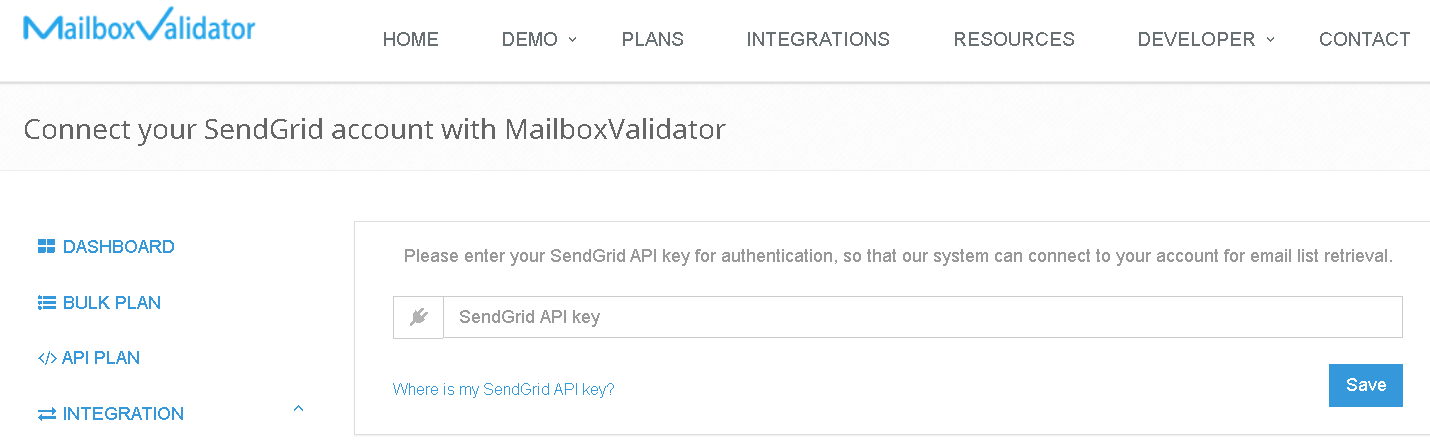
Task: Click the MailboxValidator logo
Action: [x=139, y=27]
